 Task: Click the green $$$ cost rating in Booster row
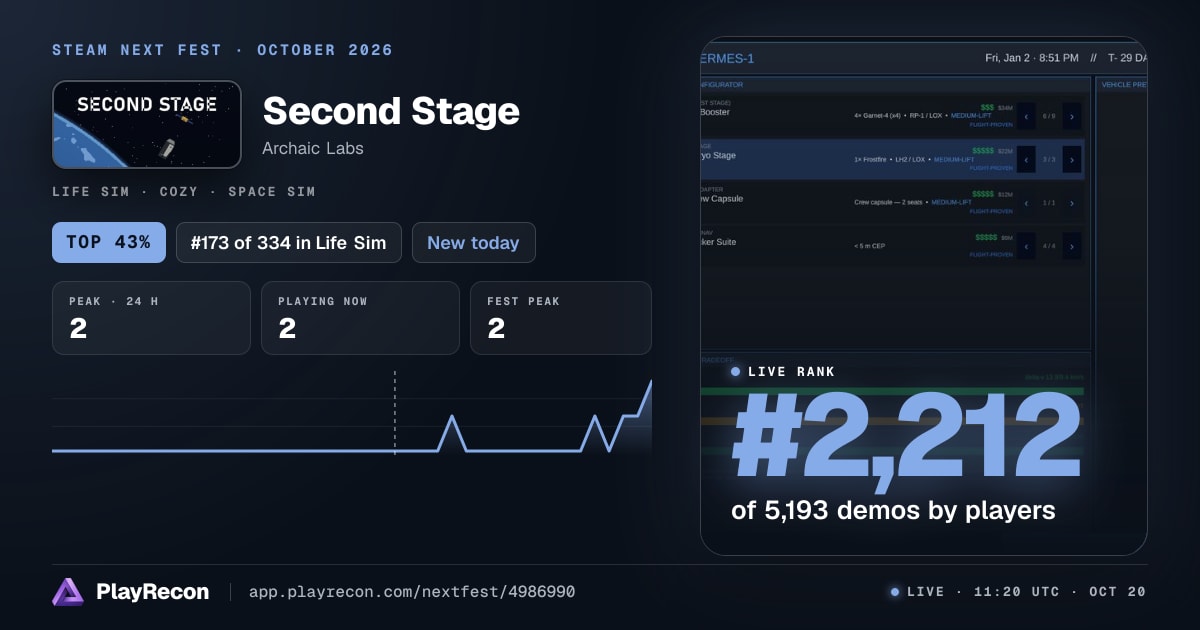click(x=987, y=107)
